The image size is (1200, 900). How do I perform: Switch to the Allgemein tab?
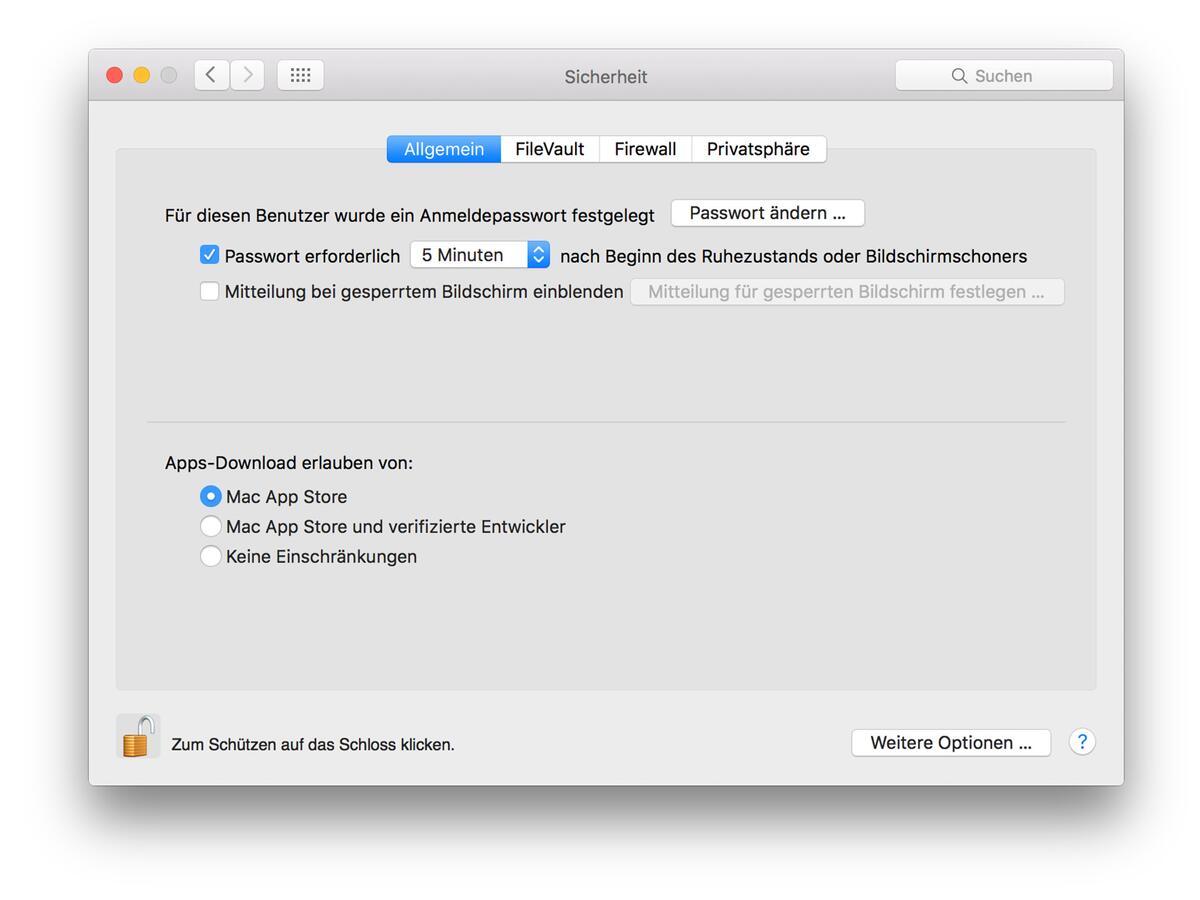[x=444, y=149]
